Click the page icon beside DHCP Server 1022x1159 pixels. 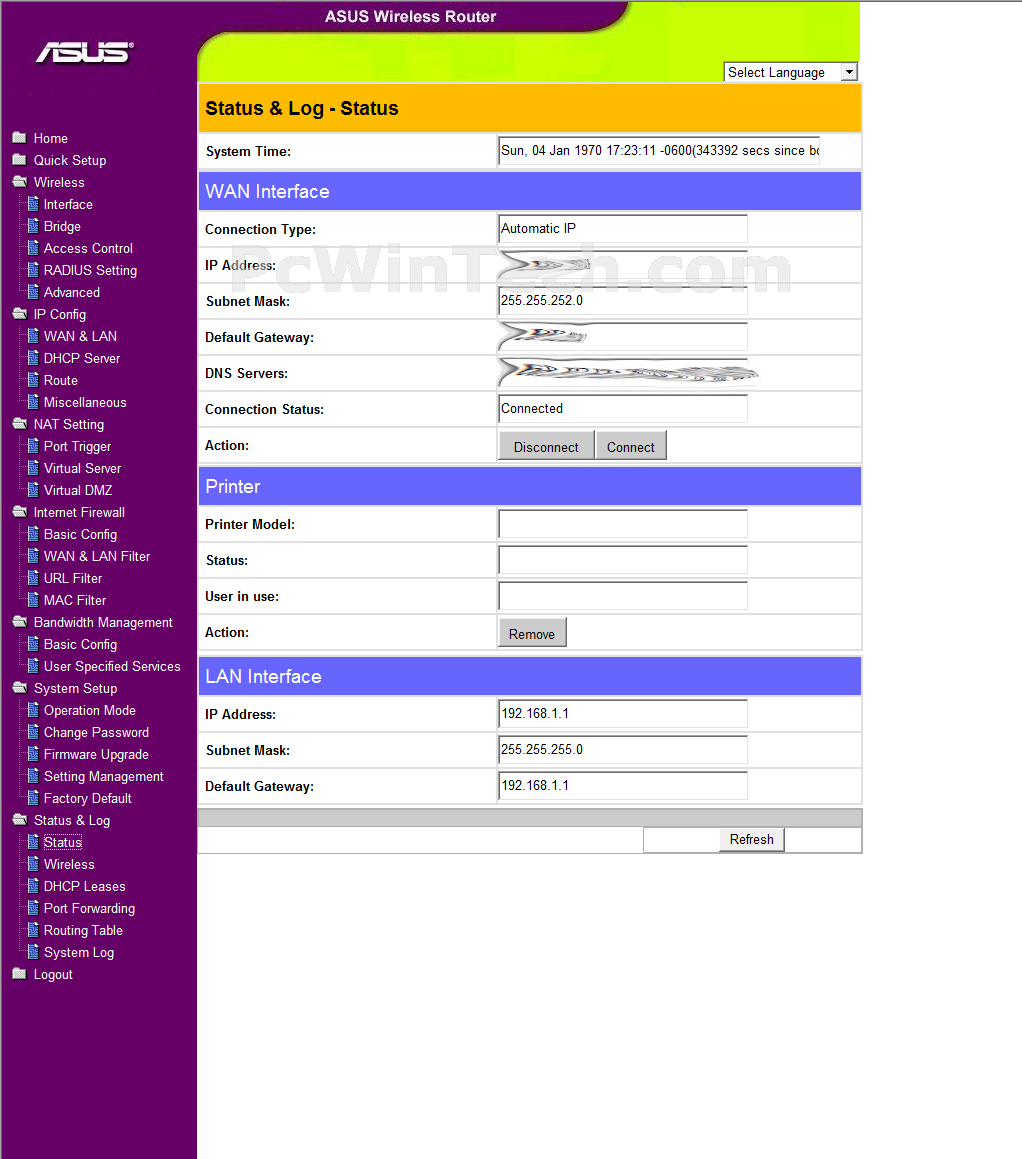click(33, 358)
